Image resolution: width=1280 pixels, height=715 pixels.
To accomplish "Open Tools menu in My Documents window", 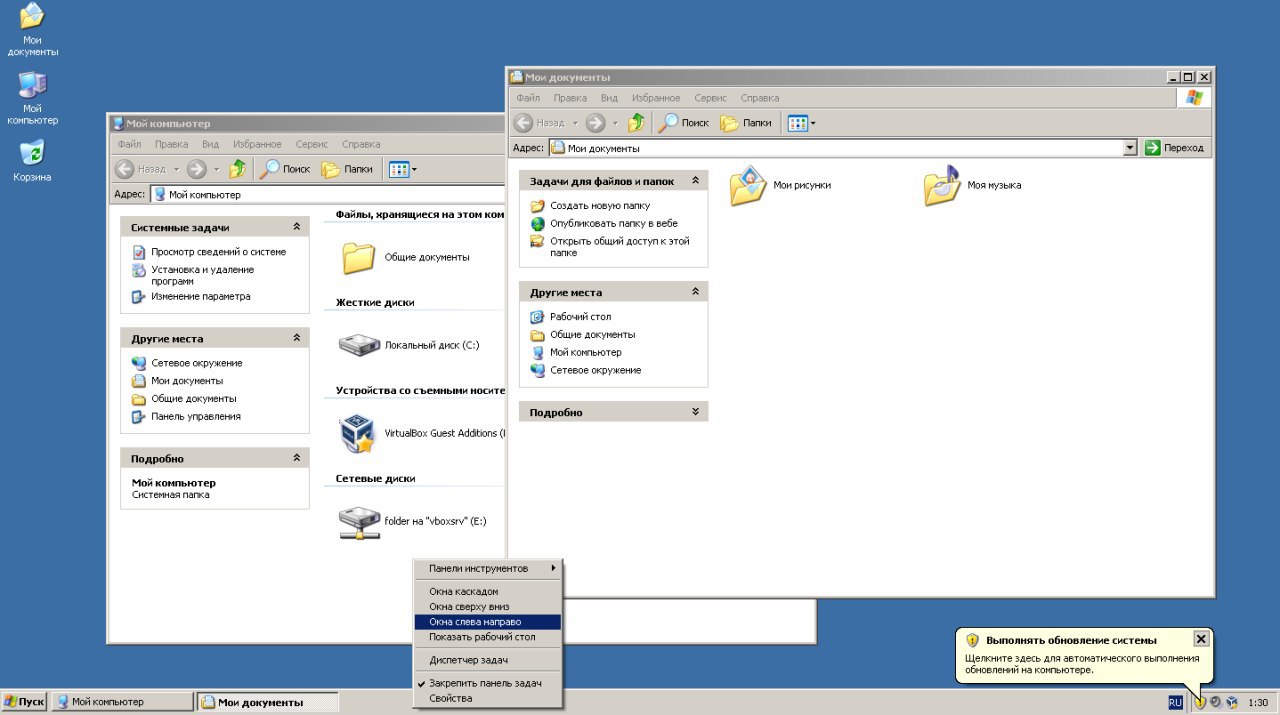I will [x=710, y=98].
